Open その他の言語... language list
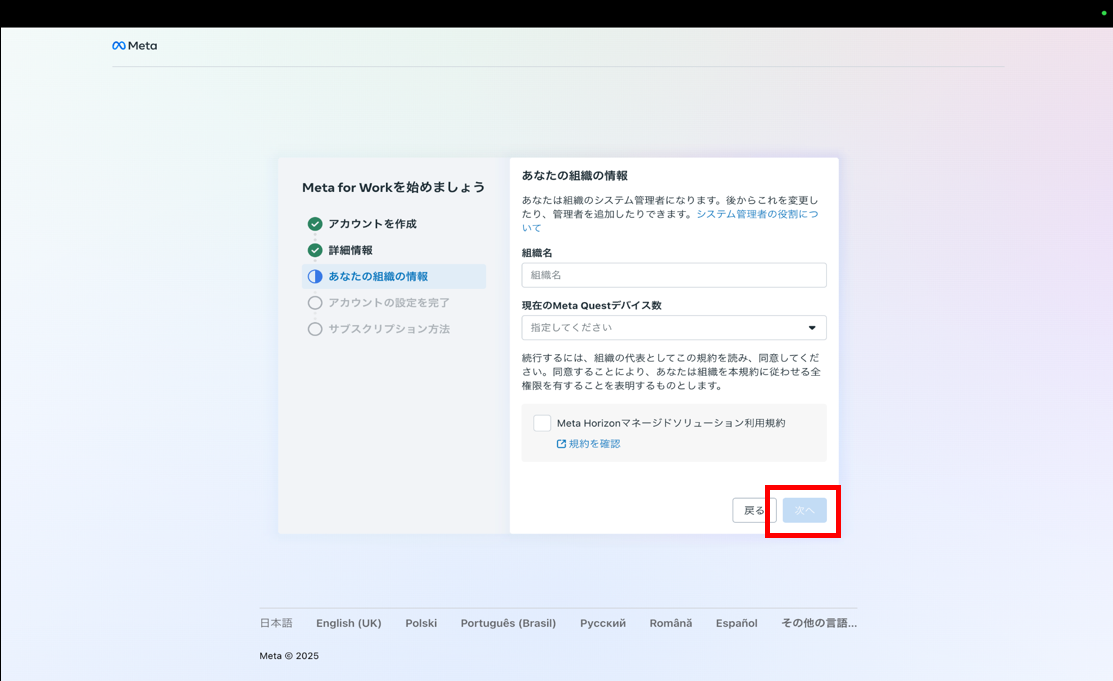This screenshot has width=1113, height=681. 819,623
